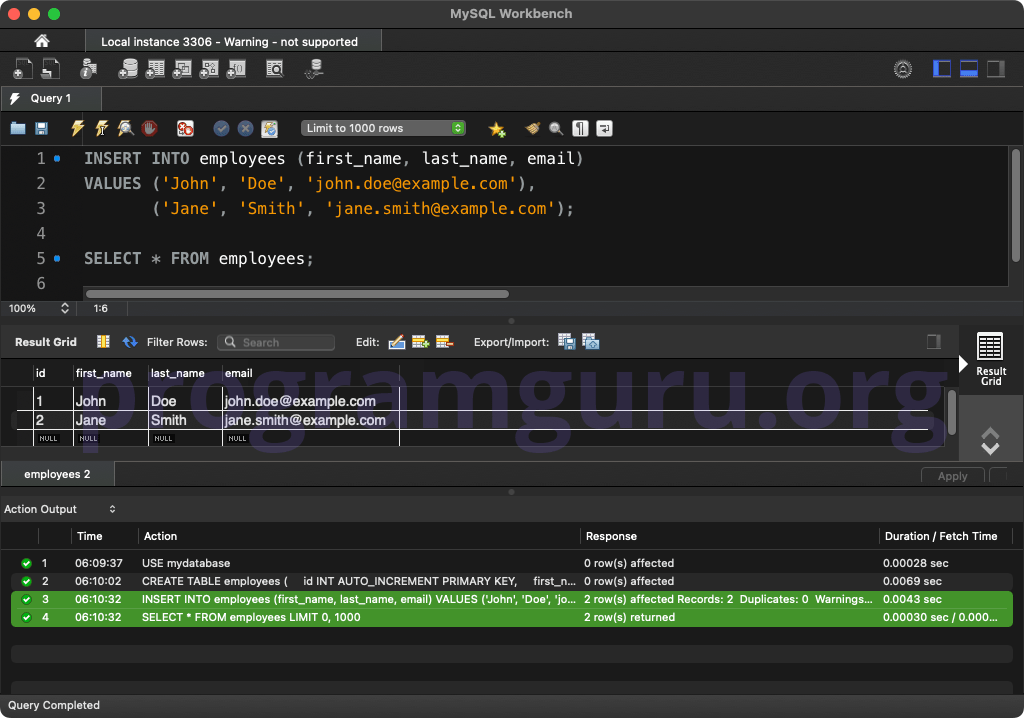Create a new SQL tab icon
1024x718 pixels.
tap(23, 69)
